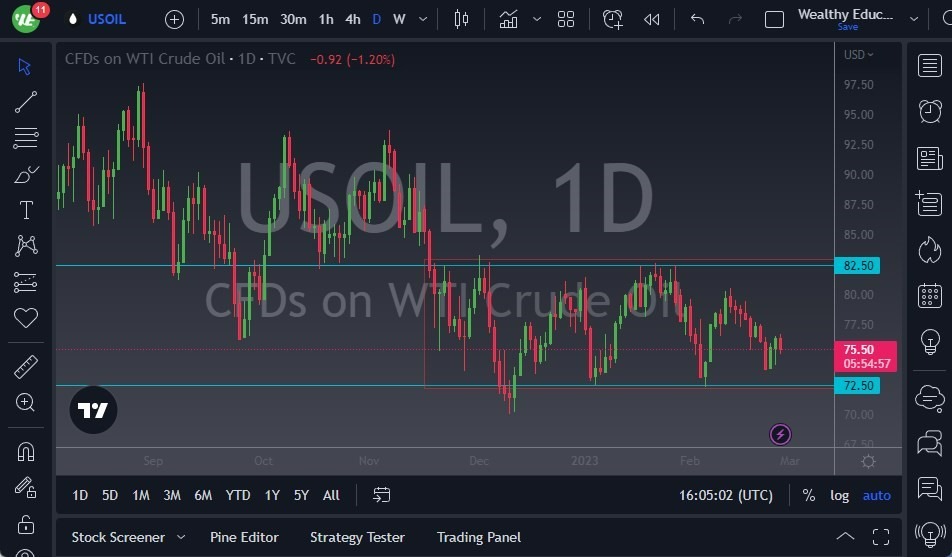Open USD currency dropdown
This screenshot has width=952, height=557.
pyautogui.click(x=858, y=55)
